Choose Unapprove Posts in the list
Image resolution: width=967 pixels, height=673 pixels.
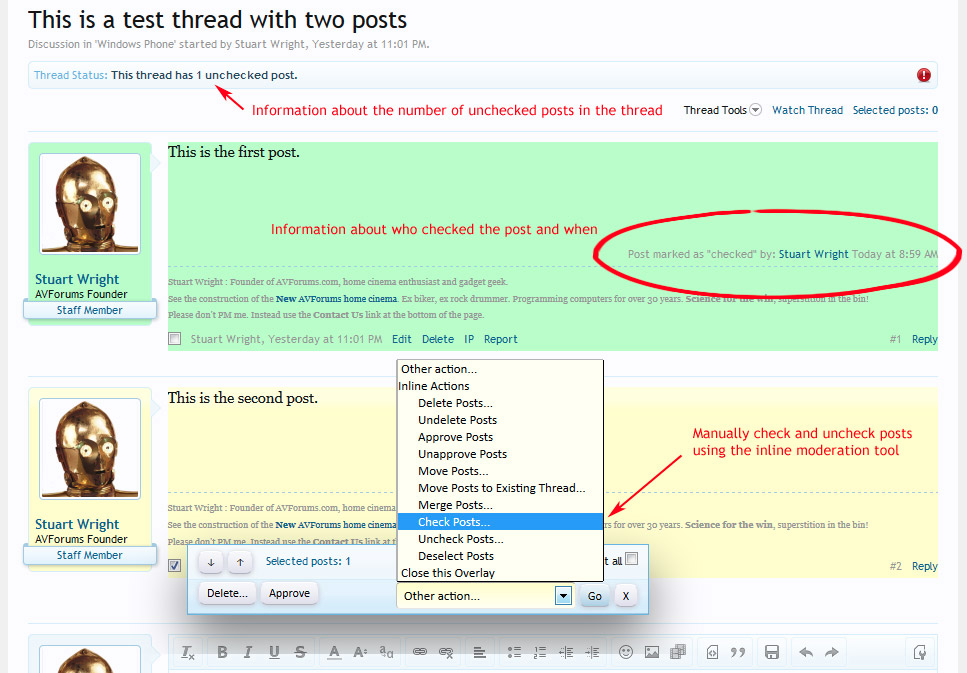click(x=500, y=454)
